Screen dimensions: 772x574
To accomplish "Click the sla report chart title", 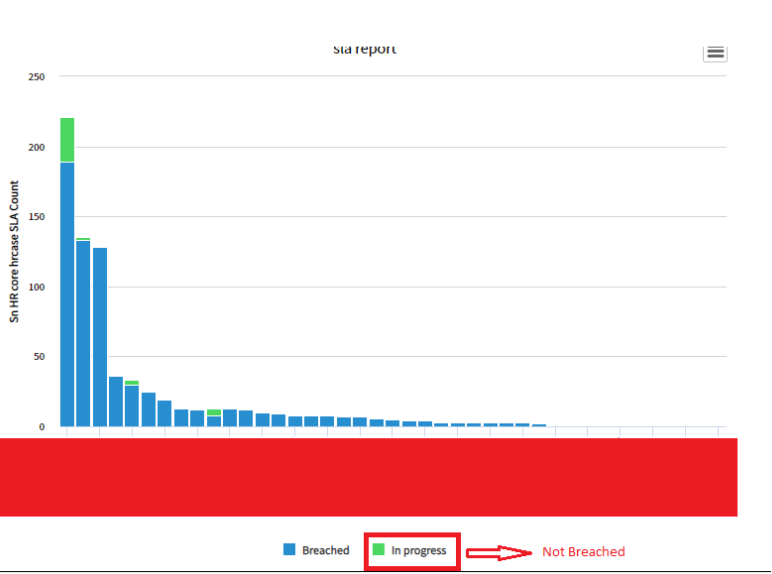I will 365,49.
